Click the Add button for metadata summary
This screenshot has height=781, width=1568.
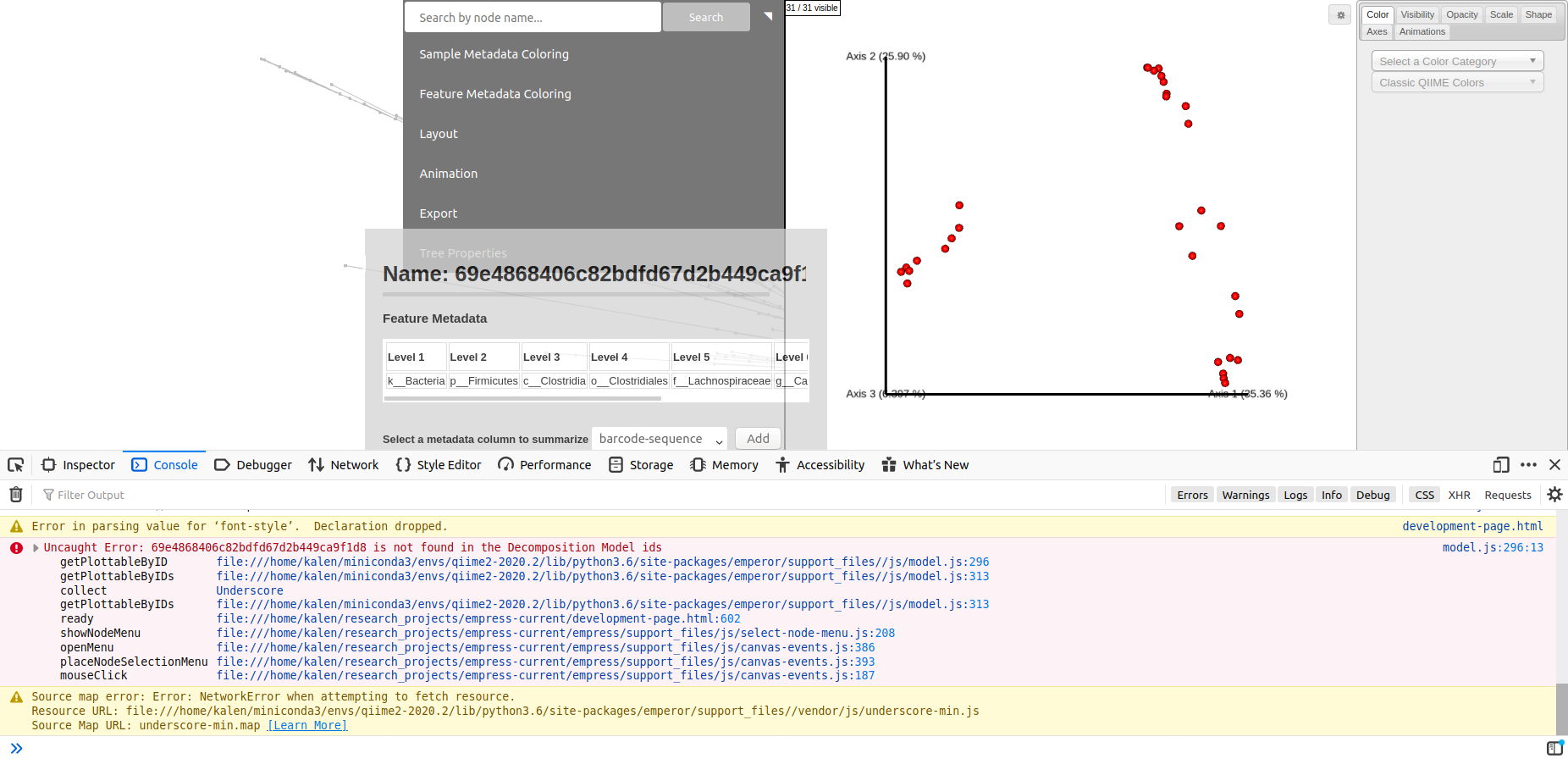(757, 438)
